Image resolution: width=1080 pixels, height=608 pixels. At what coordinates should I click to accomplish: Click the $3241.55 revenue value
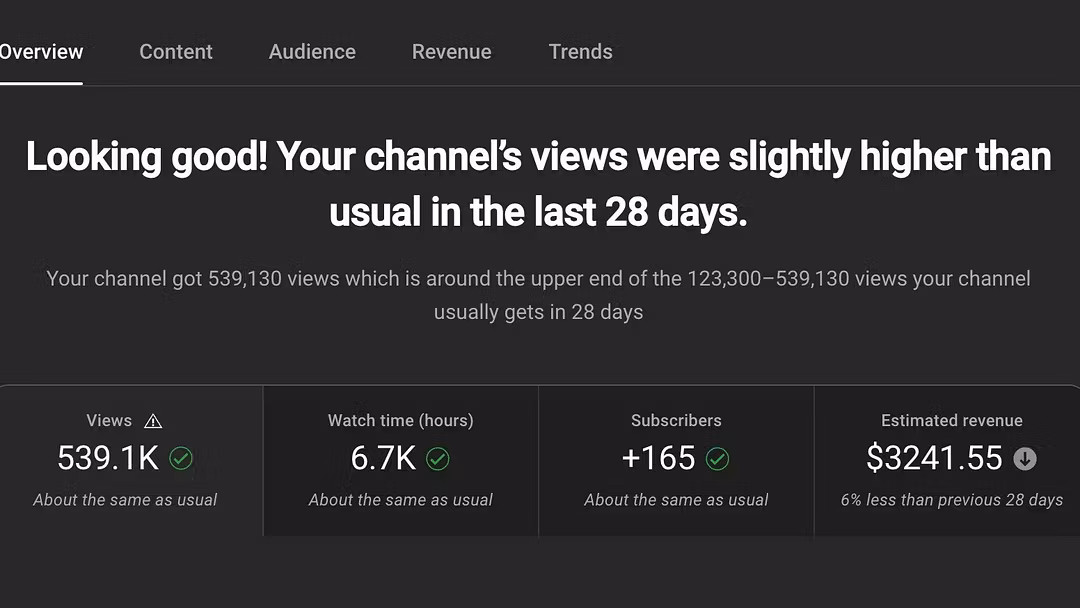(934, 458)
